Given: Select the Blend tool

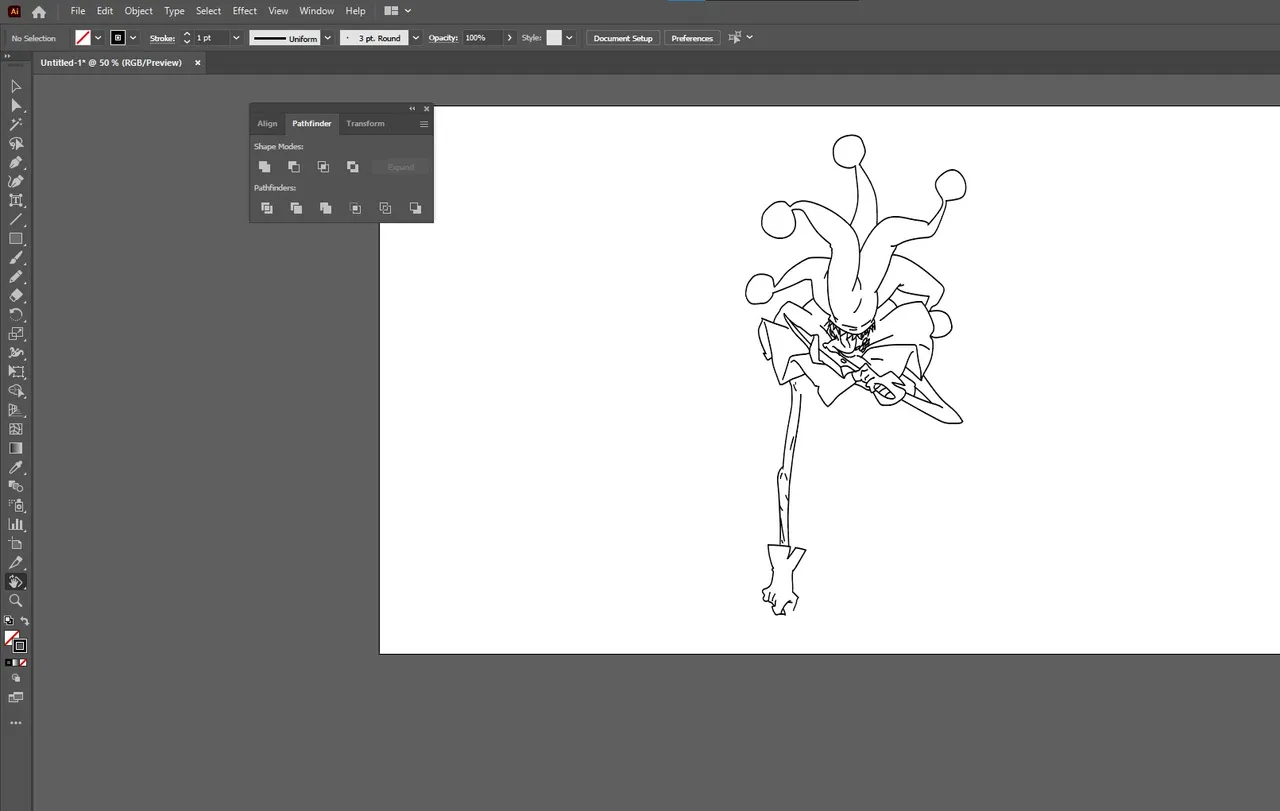Looking at the screenshot, I should tap(16, 486).
